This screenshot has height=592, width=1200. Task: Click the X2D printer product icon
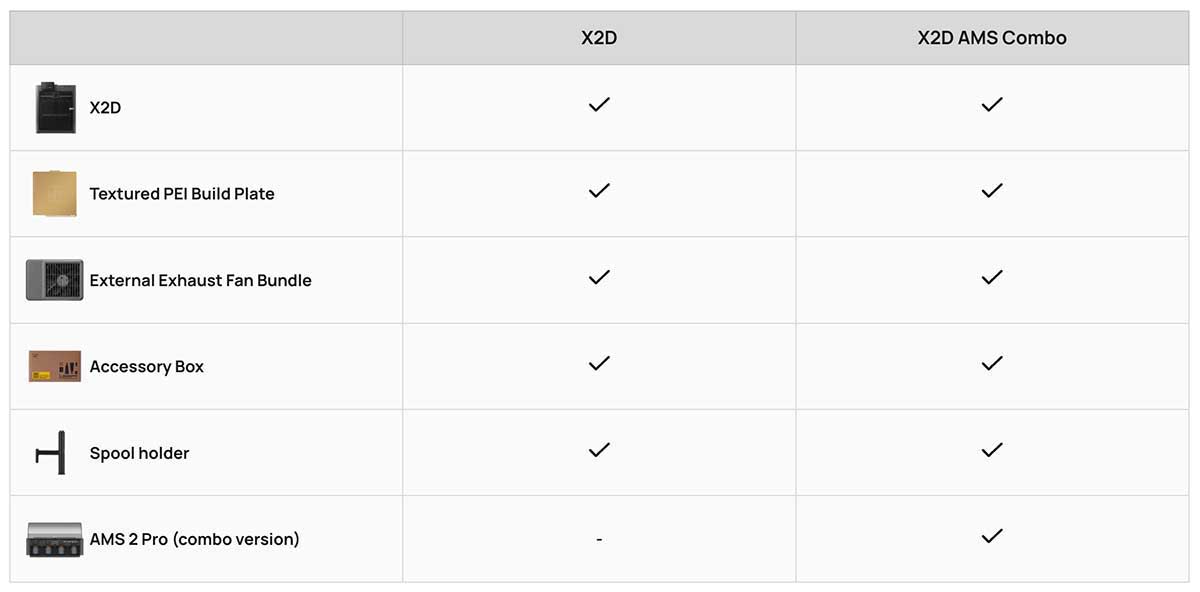coord(55,108)
